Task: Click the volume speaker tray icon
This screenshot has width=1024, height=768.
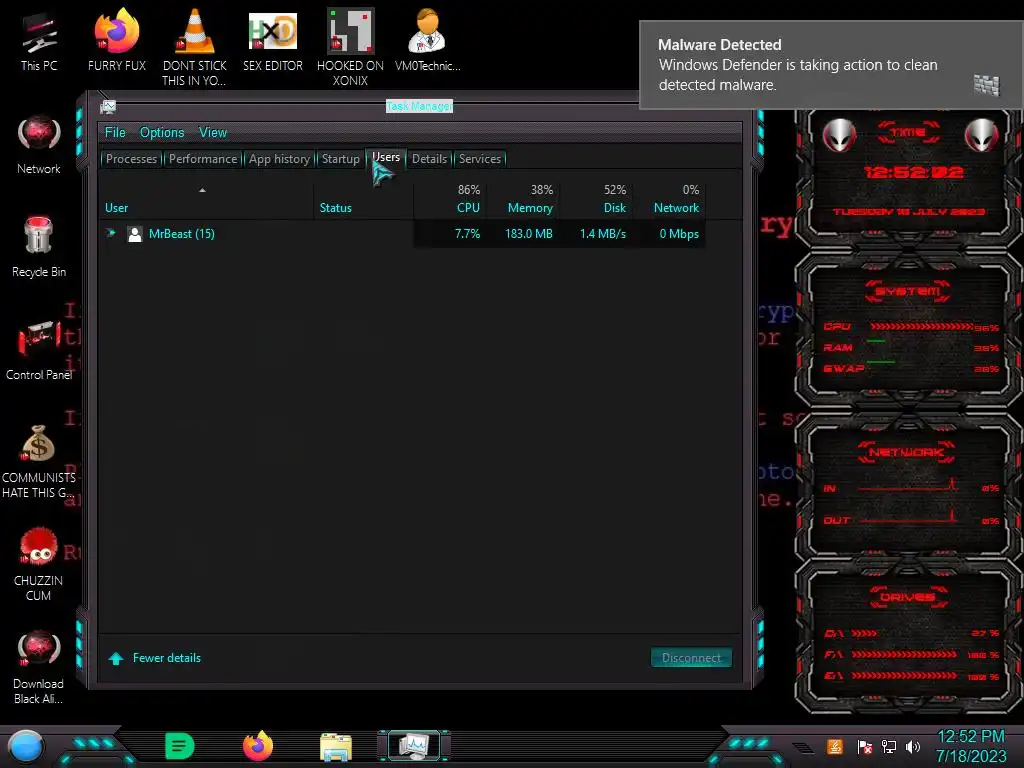Action: [x=913, y=746]
